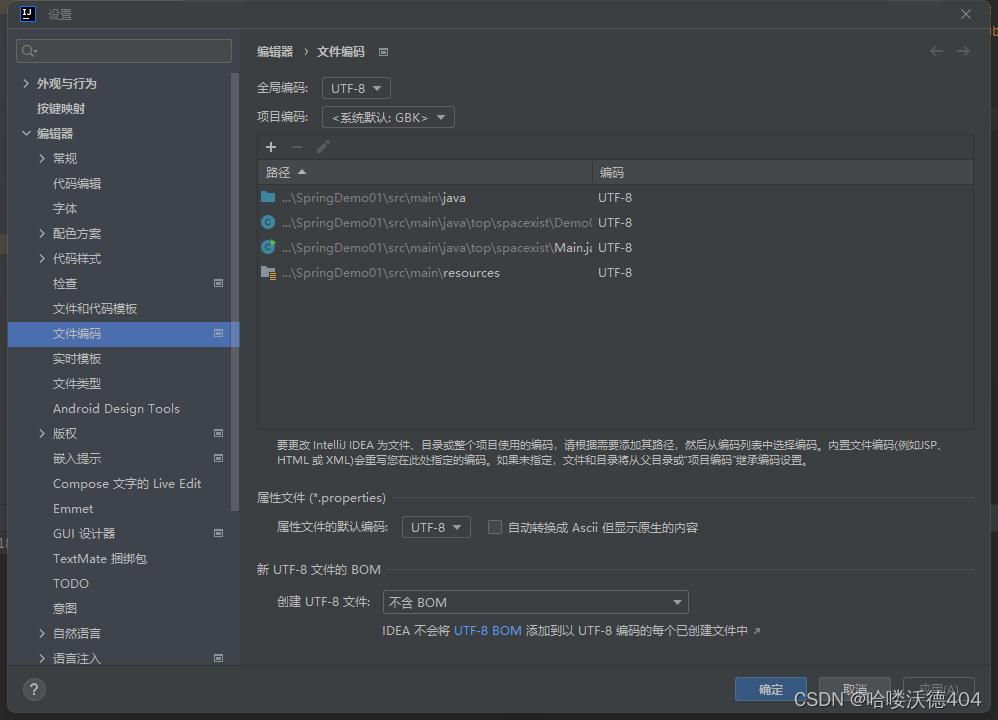Expand the 自然语言 tree node
This screenshot has height=720, width=998.
click(42, 633)
